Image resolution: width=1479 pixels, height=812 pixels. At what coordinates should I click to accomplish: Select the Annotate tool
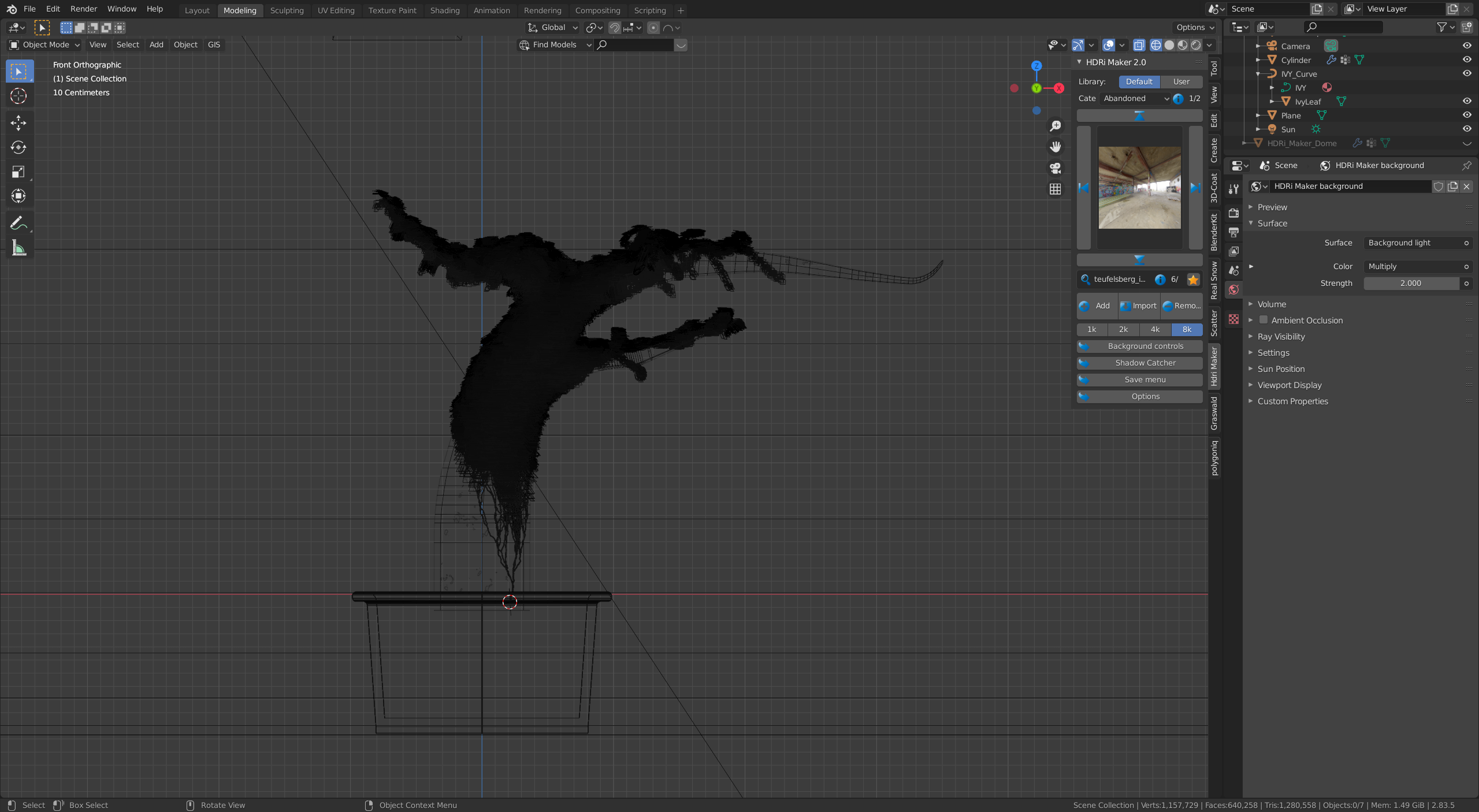click(18, 223)
